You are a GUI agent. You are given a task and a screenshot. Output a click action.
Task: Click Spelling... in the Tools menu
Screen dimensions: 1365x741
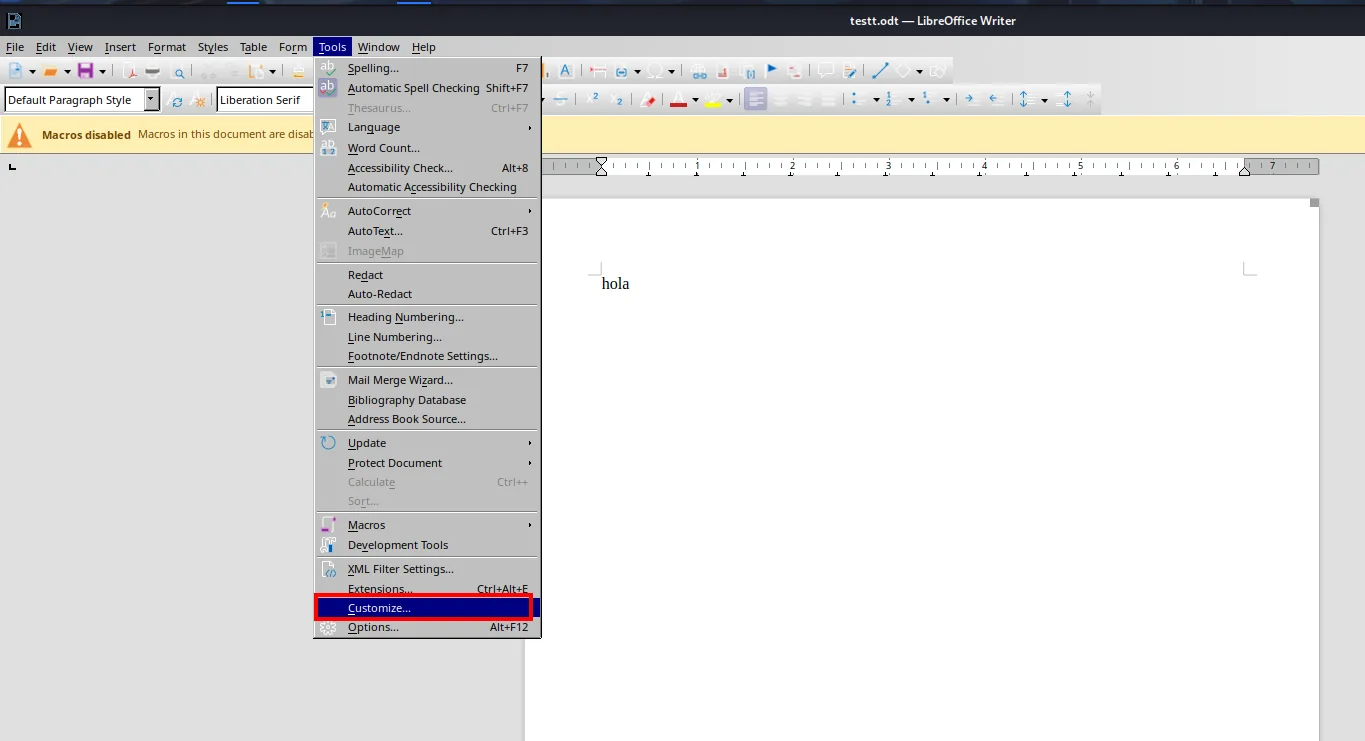click(x=428, y=68)
